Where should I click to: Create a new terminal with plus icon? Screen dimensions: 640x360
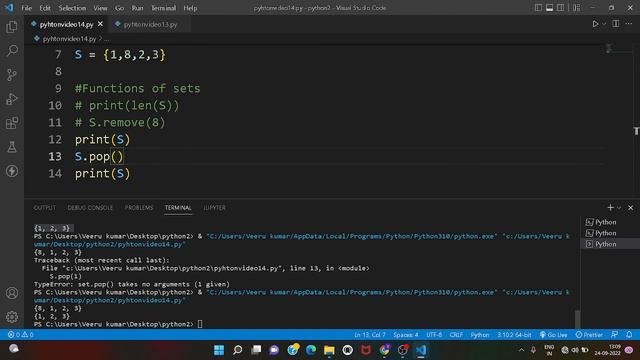610,208
